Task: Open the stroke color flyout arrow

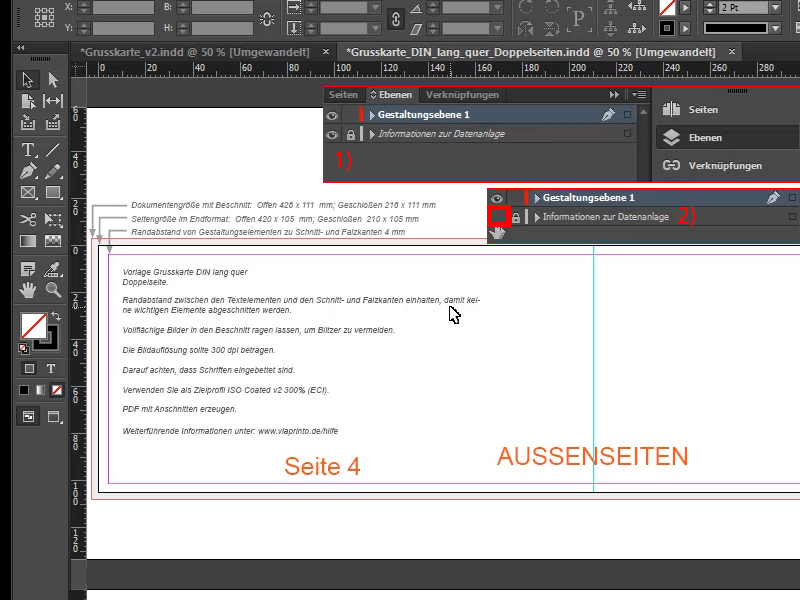Action: tap(686, 29)
